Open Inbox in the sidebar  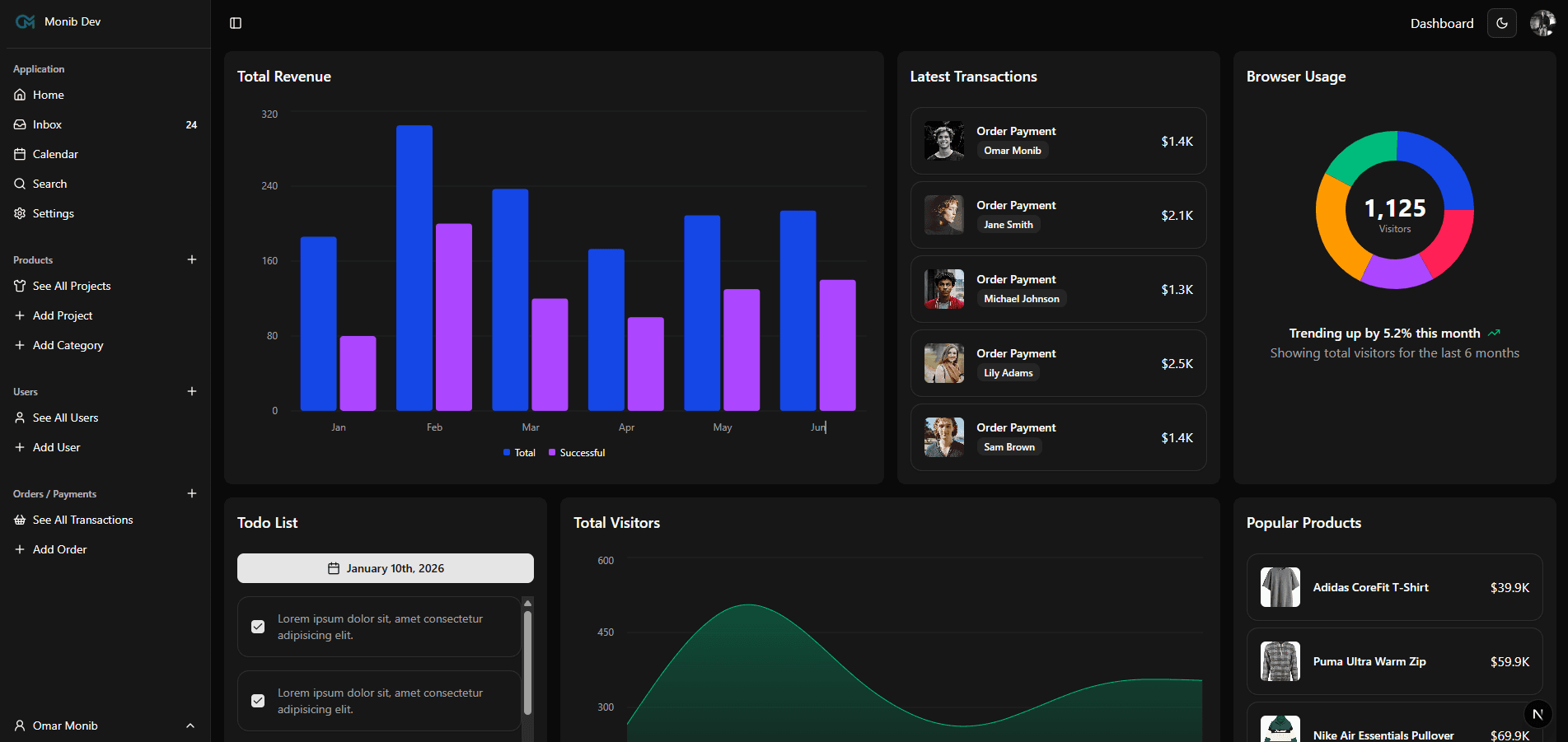pos(105,124)
